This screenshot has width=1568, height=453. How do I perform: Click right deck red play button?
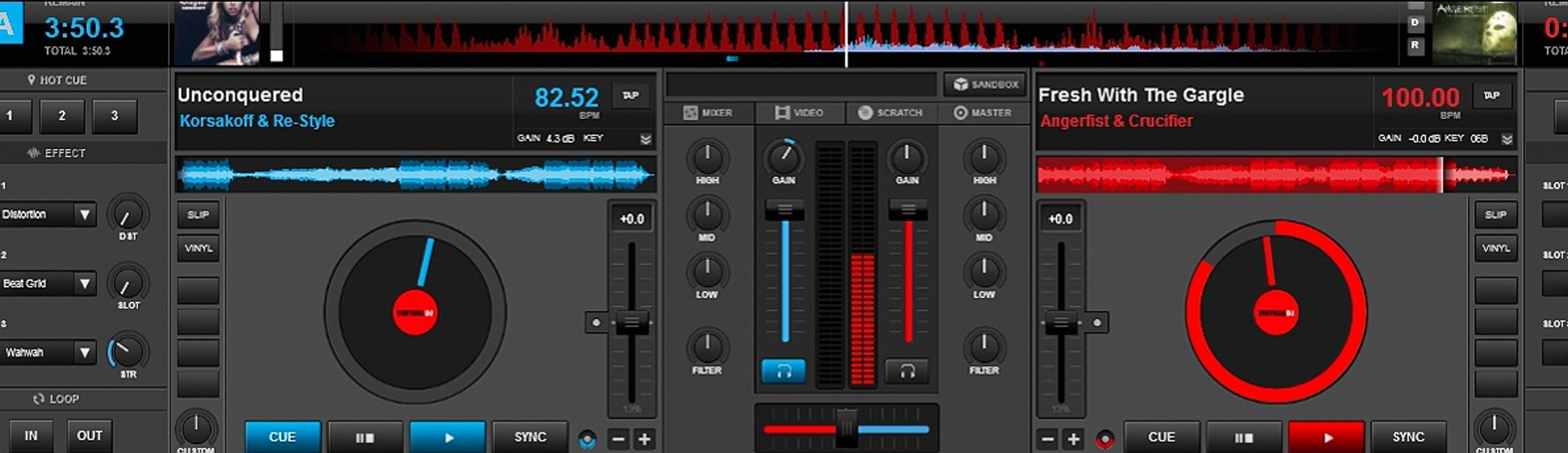1326,437
